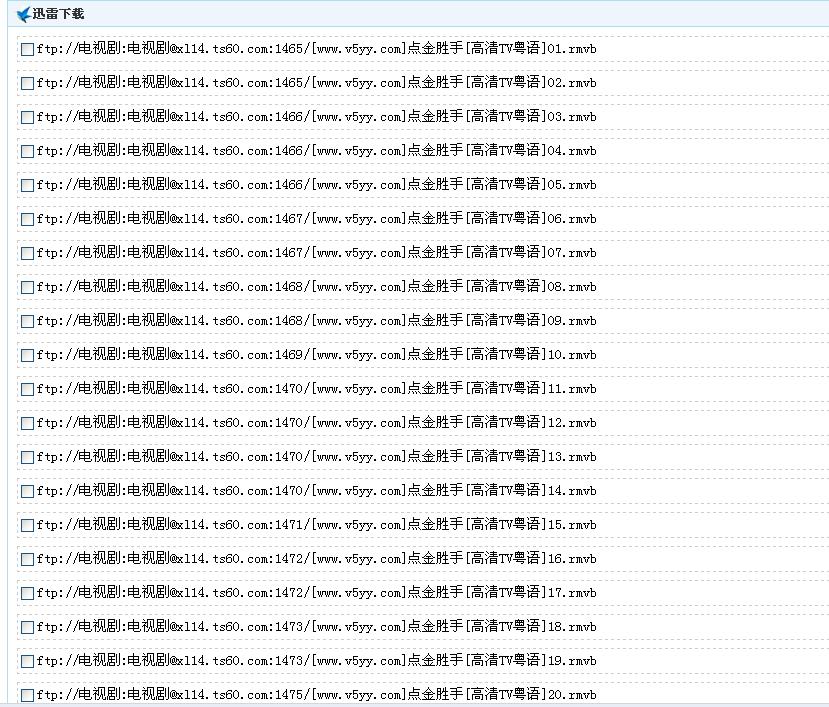The height and width of the screenshot is (707, 829).
Task: Select the ftp address text ending 14.rmvb
Action: [x=317, y=490]
